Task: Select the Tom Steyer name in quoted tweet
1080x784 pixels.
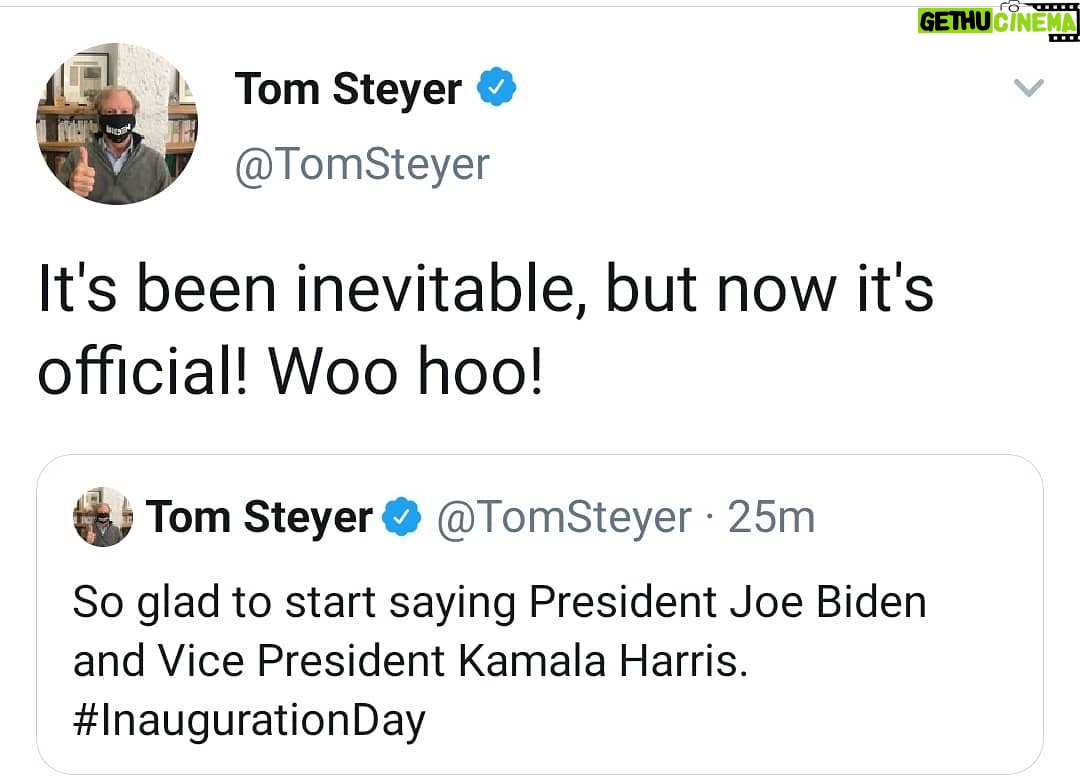Action: [259, 518]
